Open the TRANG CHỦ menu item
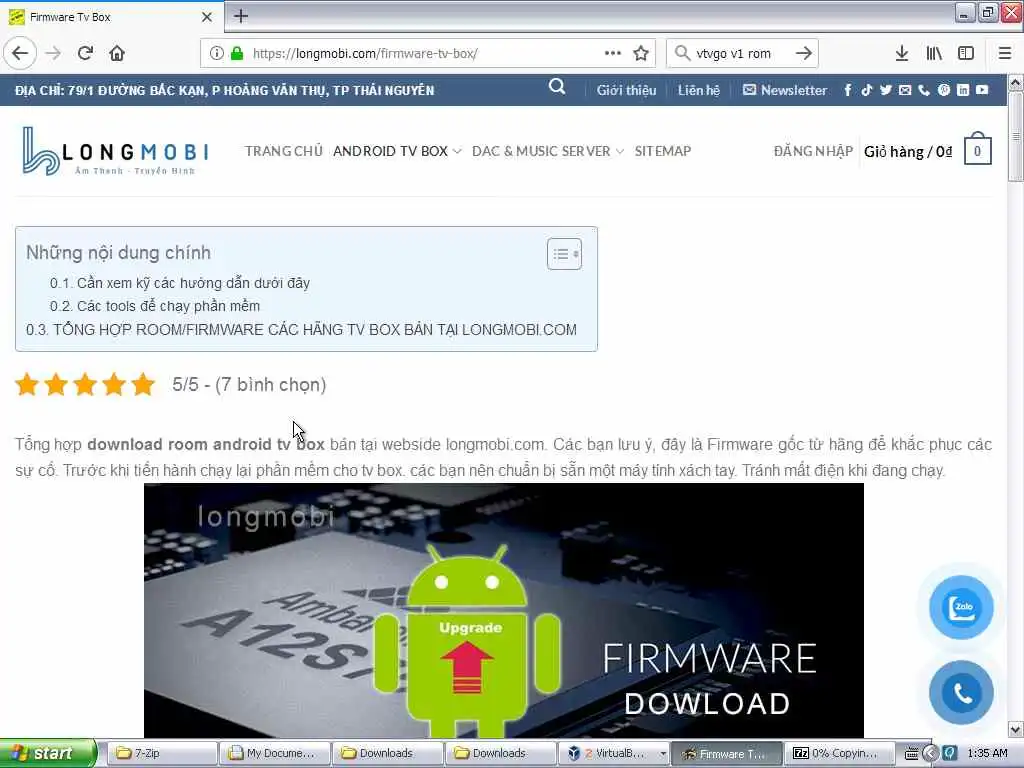The height and width of the screenshot is (768, 1024). tap(283, 152)
